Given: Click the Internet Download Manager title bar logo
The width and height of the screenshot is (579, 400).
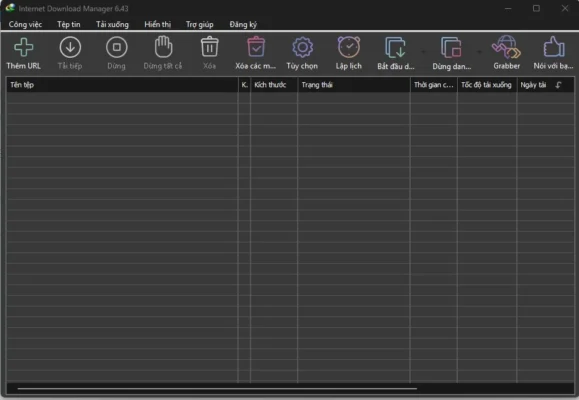Looking at the screenshot, I should point(10,8).
